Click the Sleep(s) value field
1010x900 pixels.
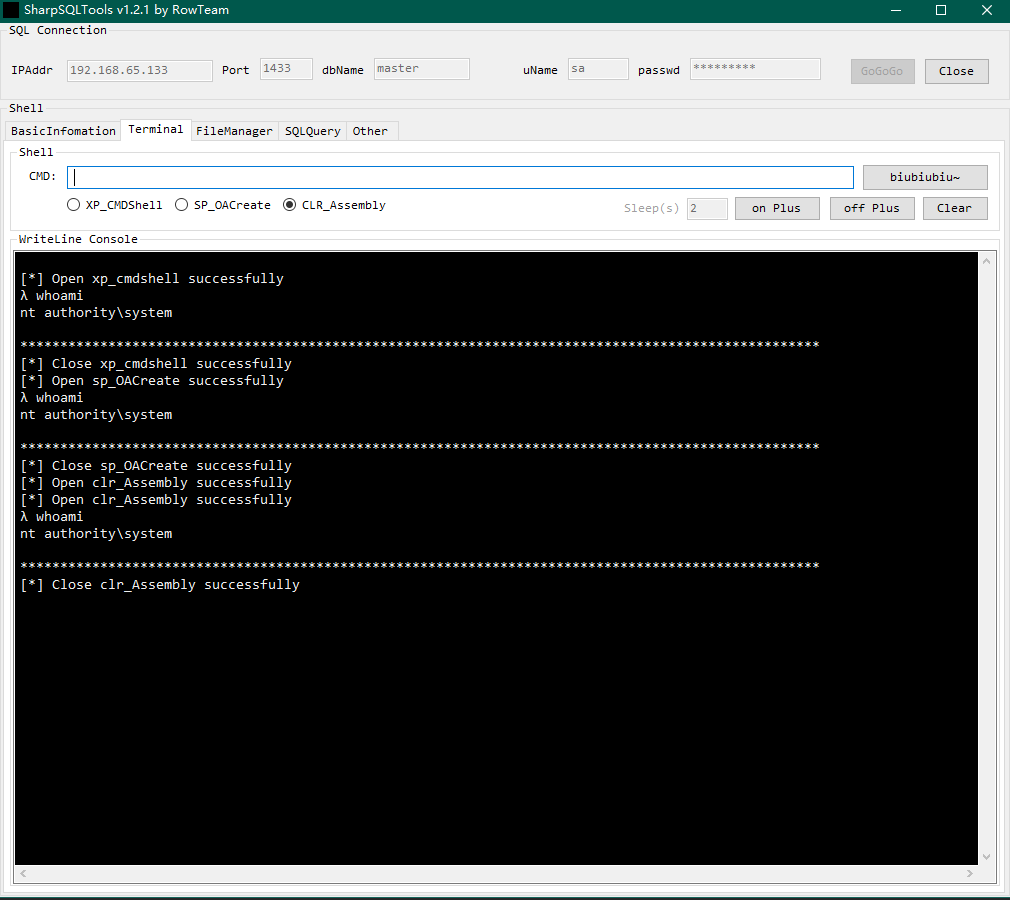[x=707, y=209]
